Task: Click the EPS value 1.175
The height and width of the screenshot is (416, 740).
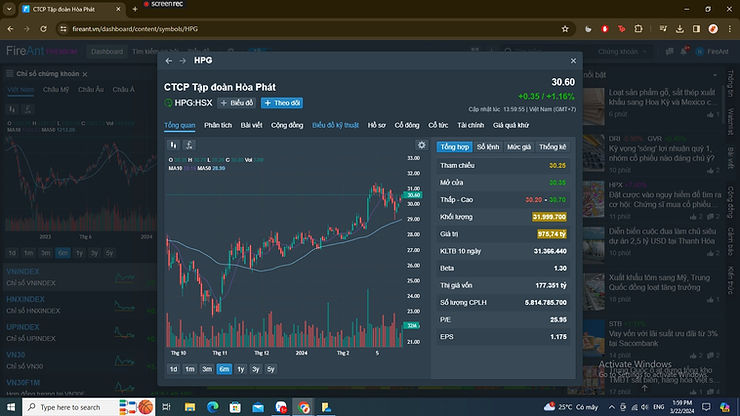Action: point(558,337)
